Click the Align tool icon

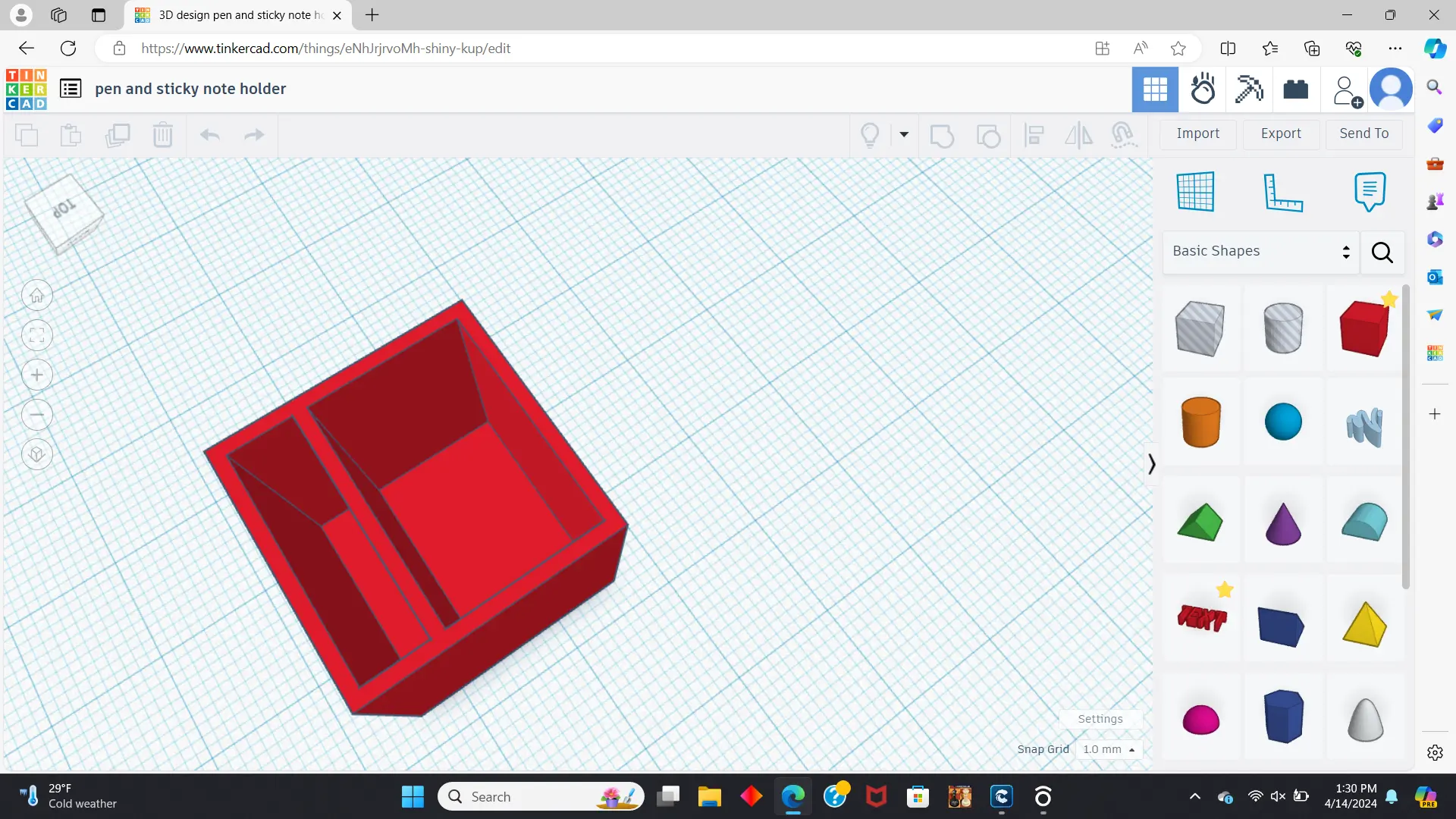tap(1034, 136)
